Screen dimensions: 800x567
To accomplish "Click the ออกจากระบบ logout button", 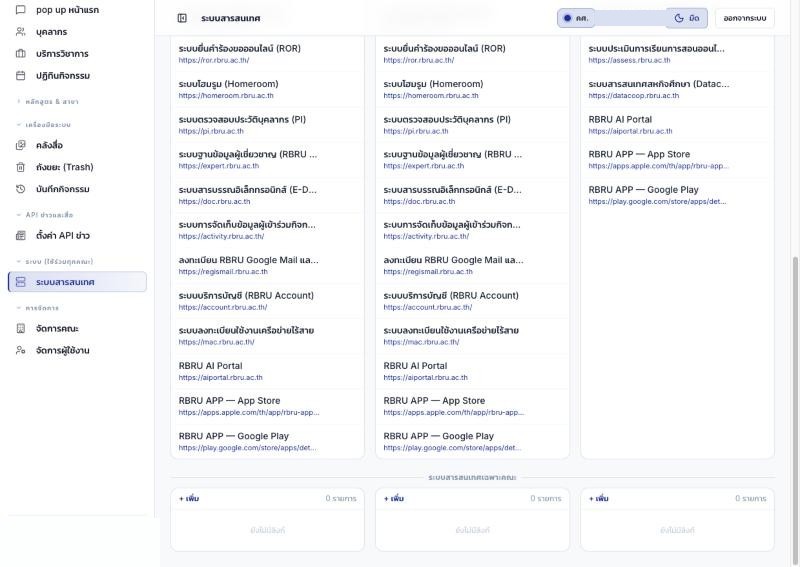I will (x=744, y=18).
